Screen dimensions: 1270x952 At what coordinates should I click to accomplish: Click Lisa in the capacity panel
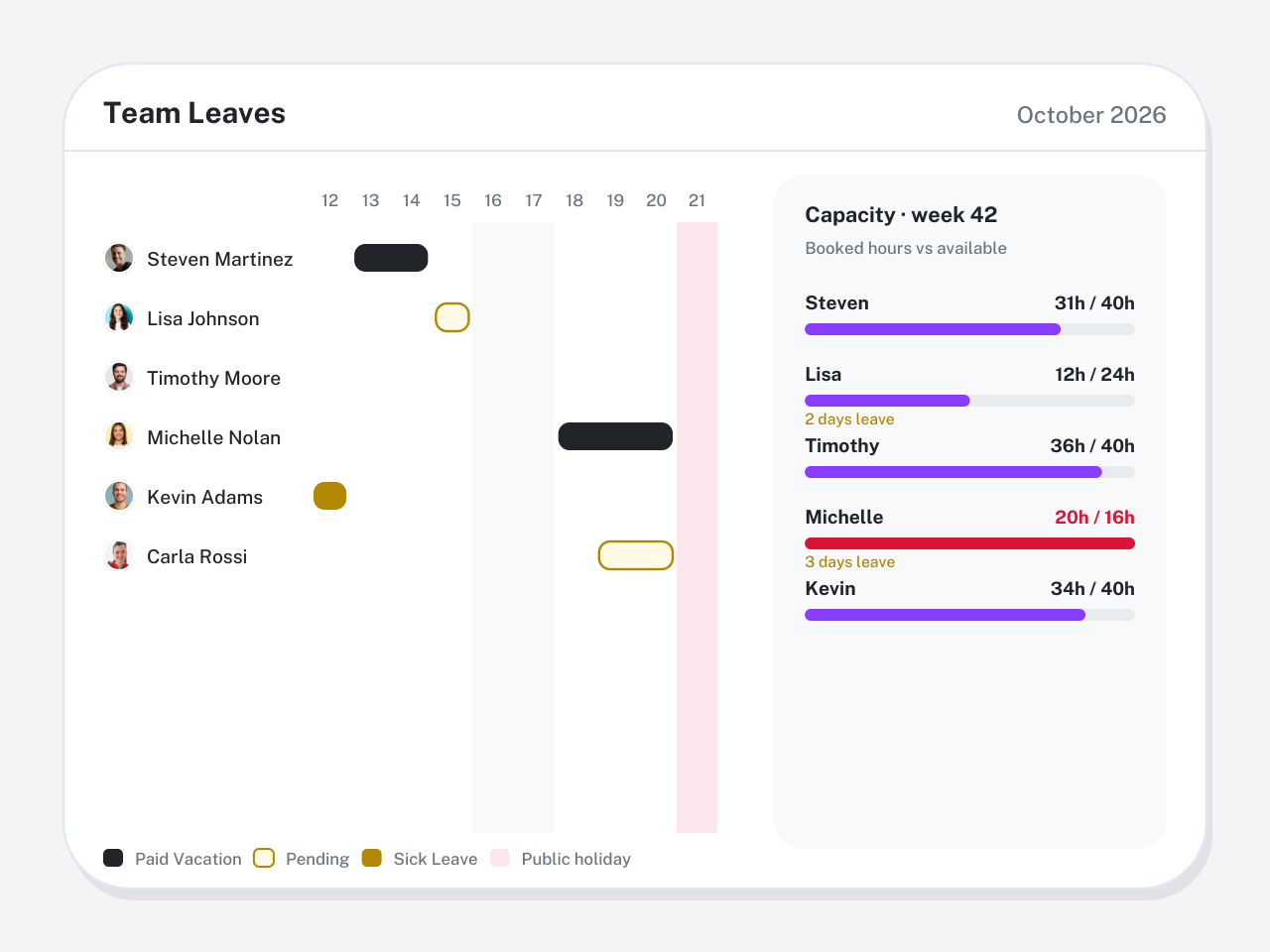pos(823,375)
